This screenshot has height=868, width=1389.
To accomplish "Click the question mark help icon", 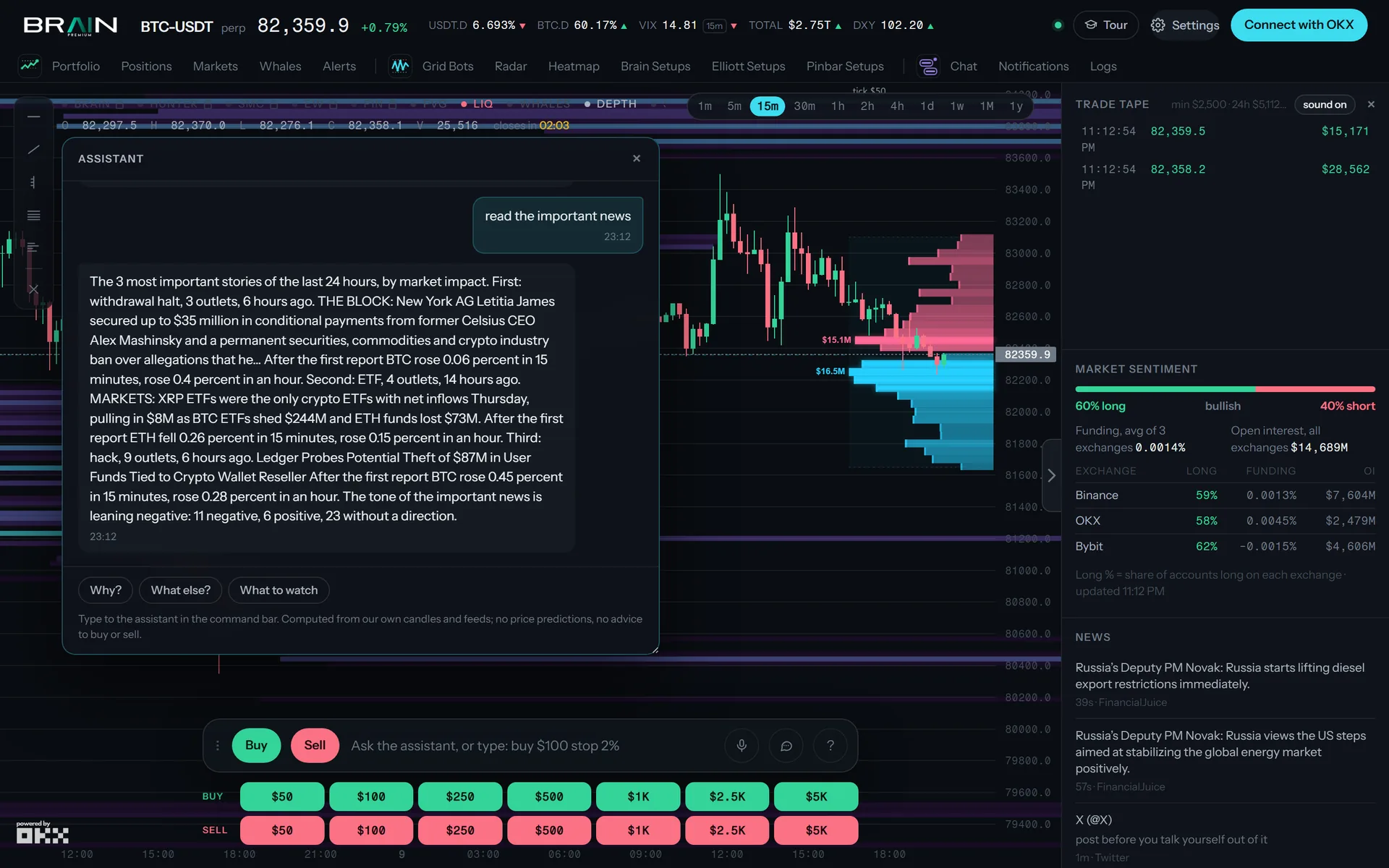I will coord(831,745).
